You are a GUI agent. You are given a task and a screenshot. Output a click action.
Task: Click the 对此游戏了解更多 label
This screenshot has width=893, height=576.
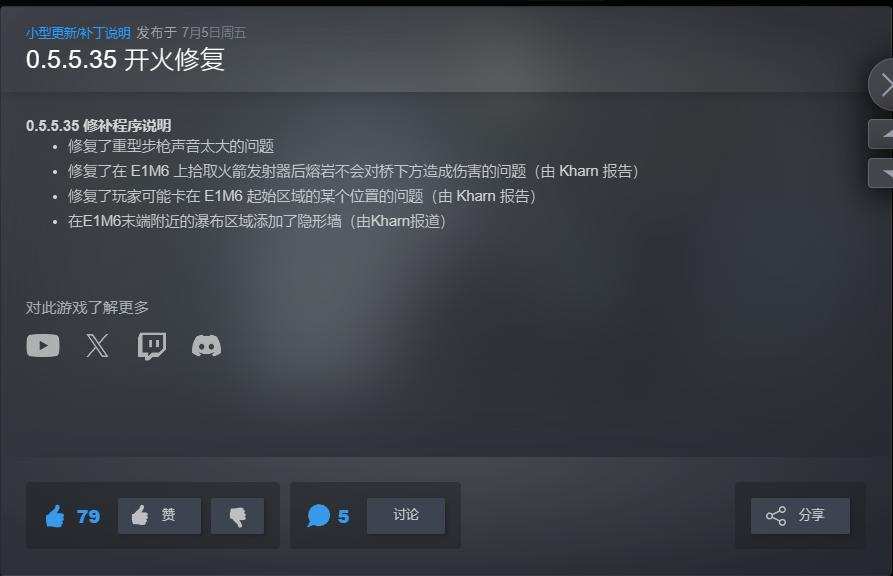click(87, 308)
